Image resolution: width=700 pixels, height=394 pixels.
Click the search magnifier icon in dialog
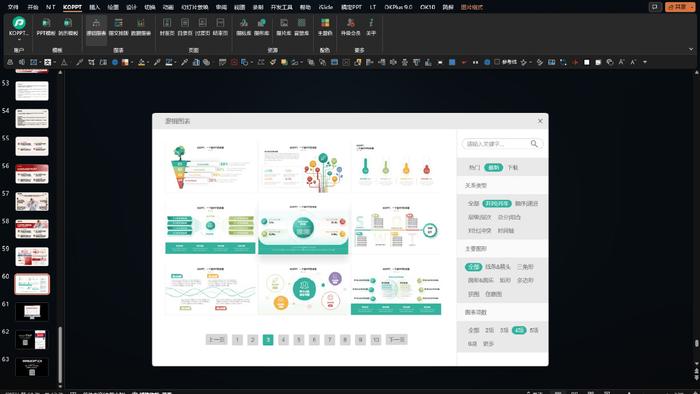pos(534,143)
